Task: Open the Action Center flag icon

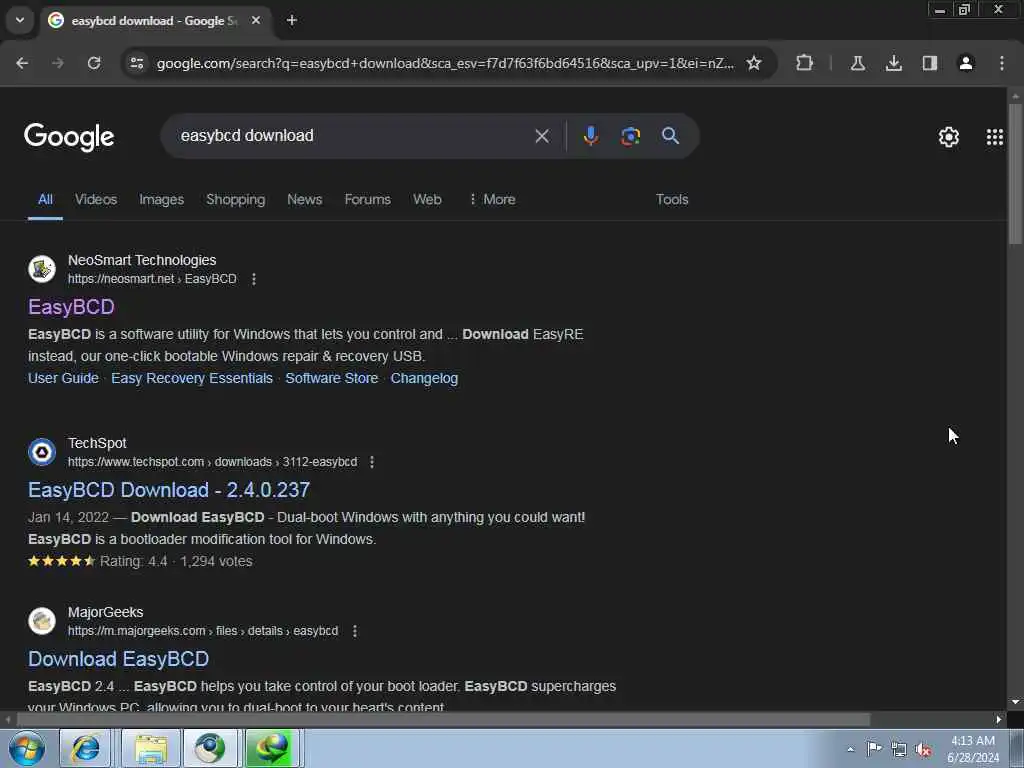Action: 874,749
